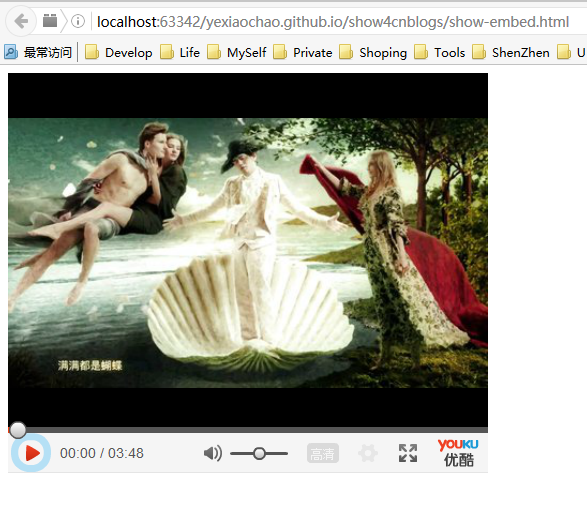Enter fullscreen with the expand icon
The width and height of the screenshot is (587, 508).
point(408,453)
